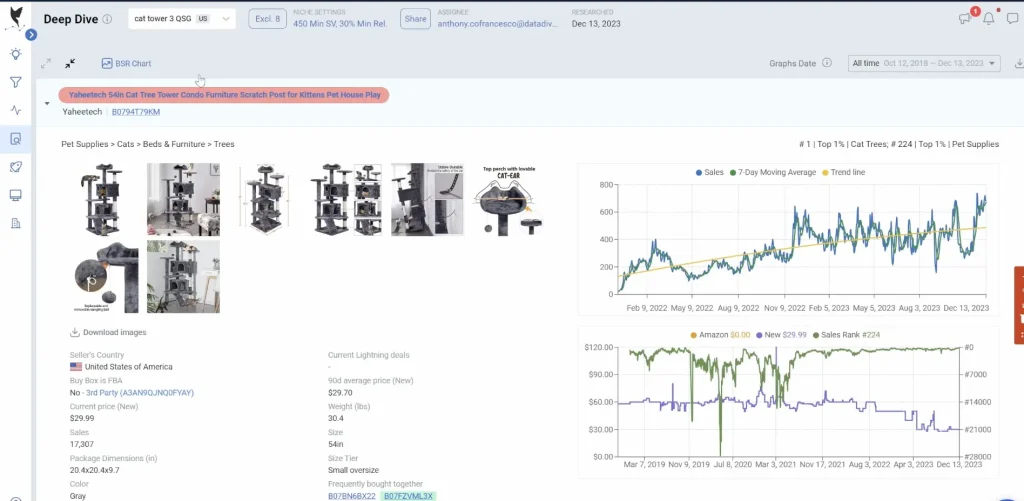Open the lightbulb ideas icon in sidebar

pyautogui.click(x=15, y=55)
